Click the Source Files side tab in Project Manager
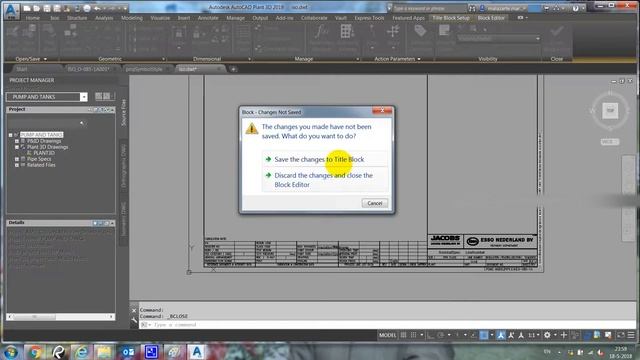The height and width of the screenshot is (360, 640). click(x=124, y=112)
